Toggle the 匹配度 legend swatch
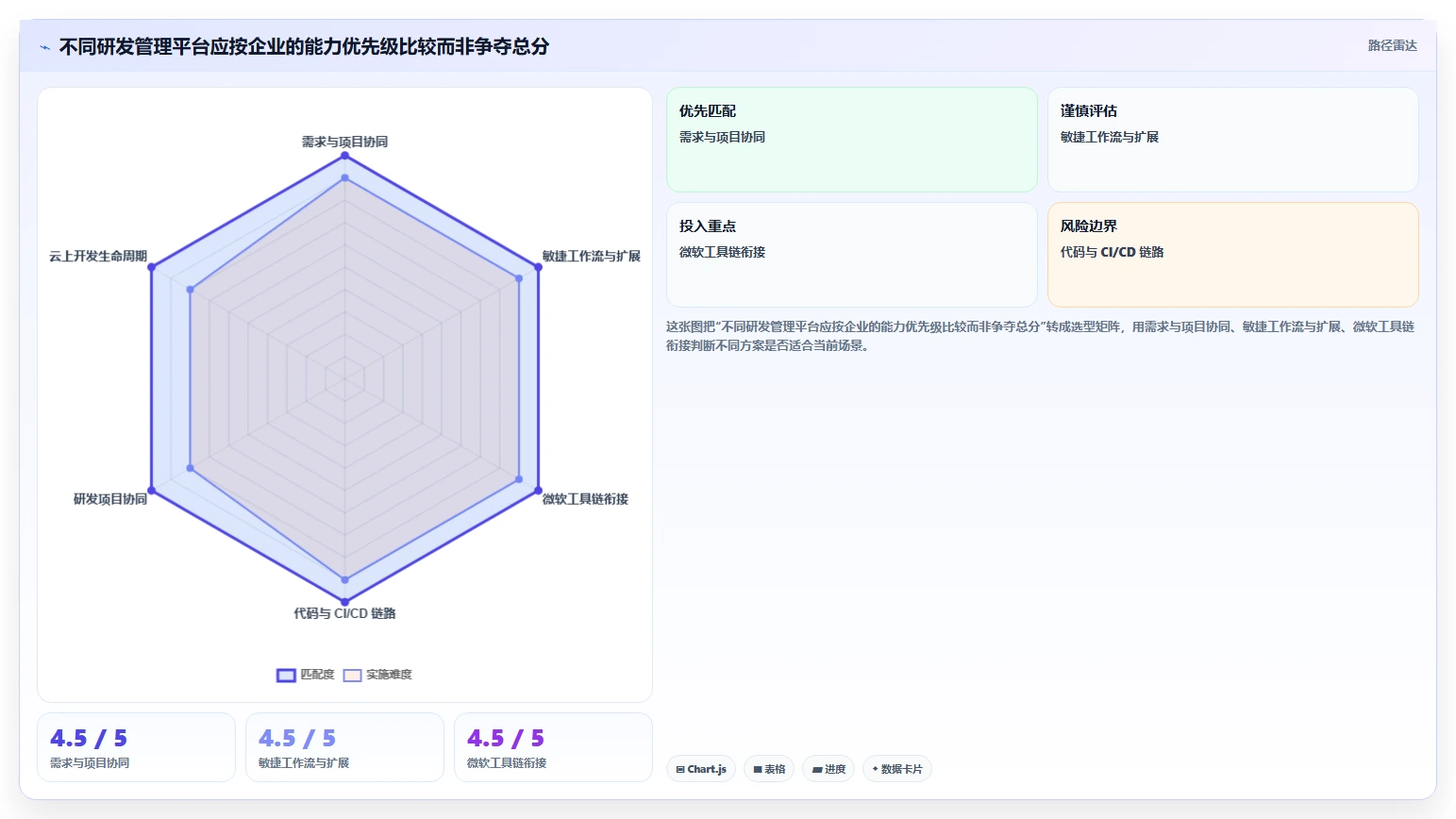This screenshot has height=819, width=1456. 286,675
